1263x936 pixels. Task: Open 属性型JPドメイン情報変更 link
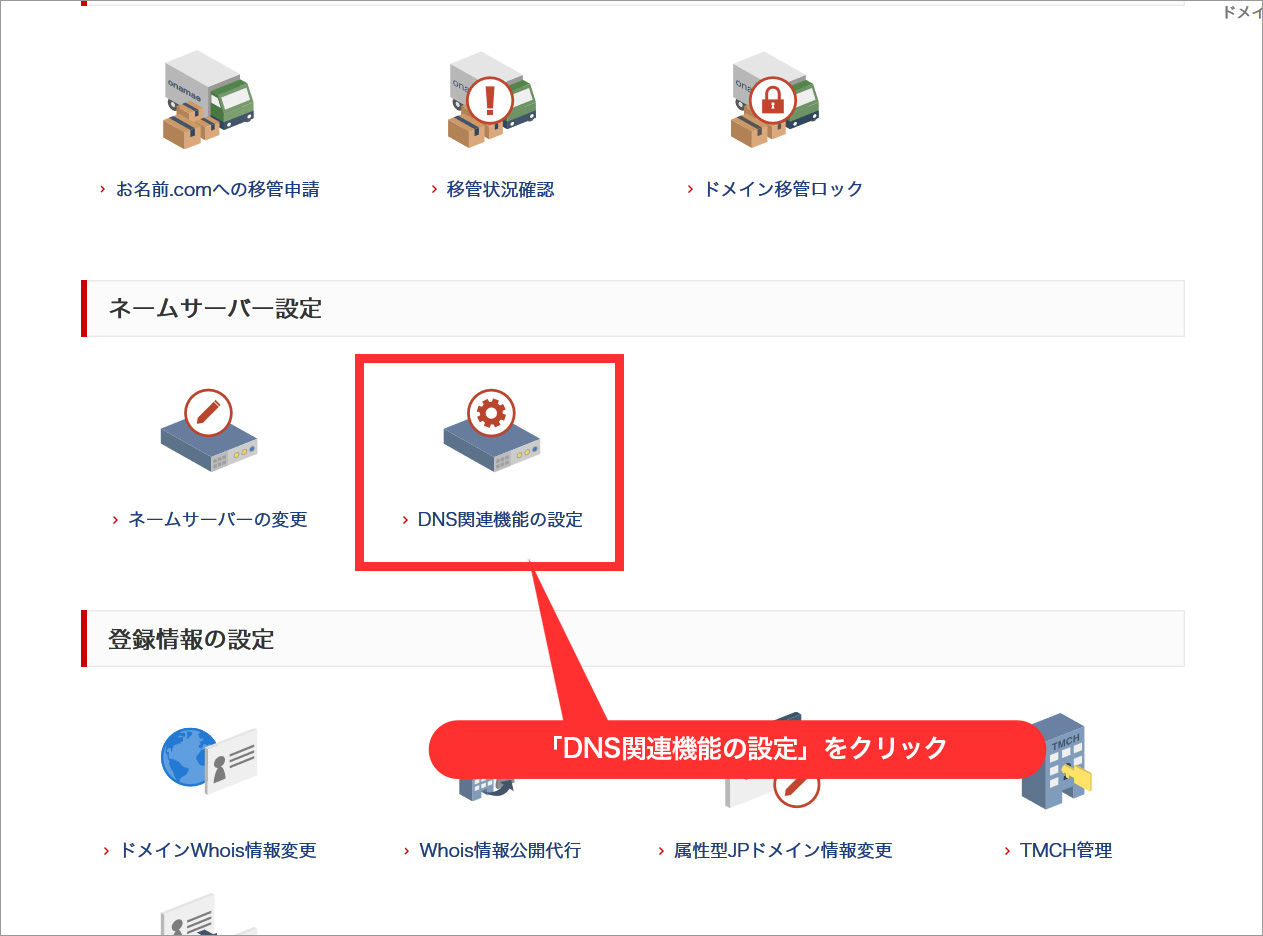pyautogui.click(x=783, y=851)
